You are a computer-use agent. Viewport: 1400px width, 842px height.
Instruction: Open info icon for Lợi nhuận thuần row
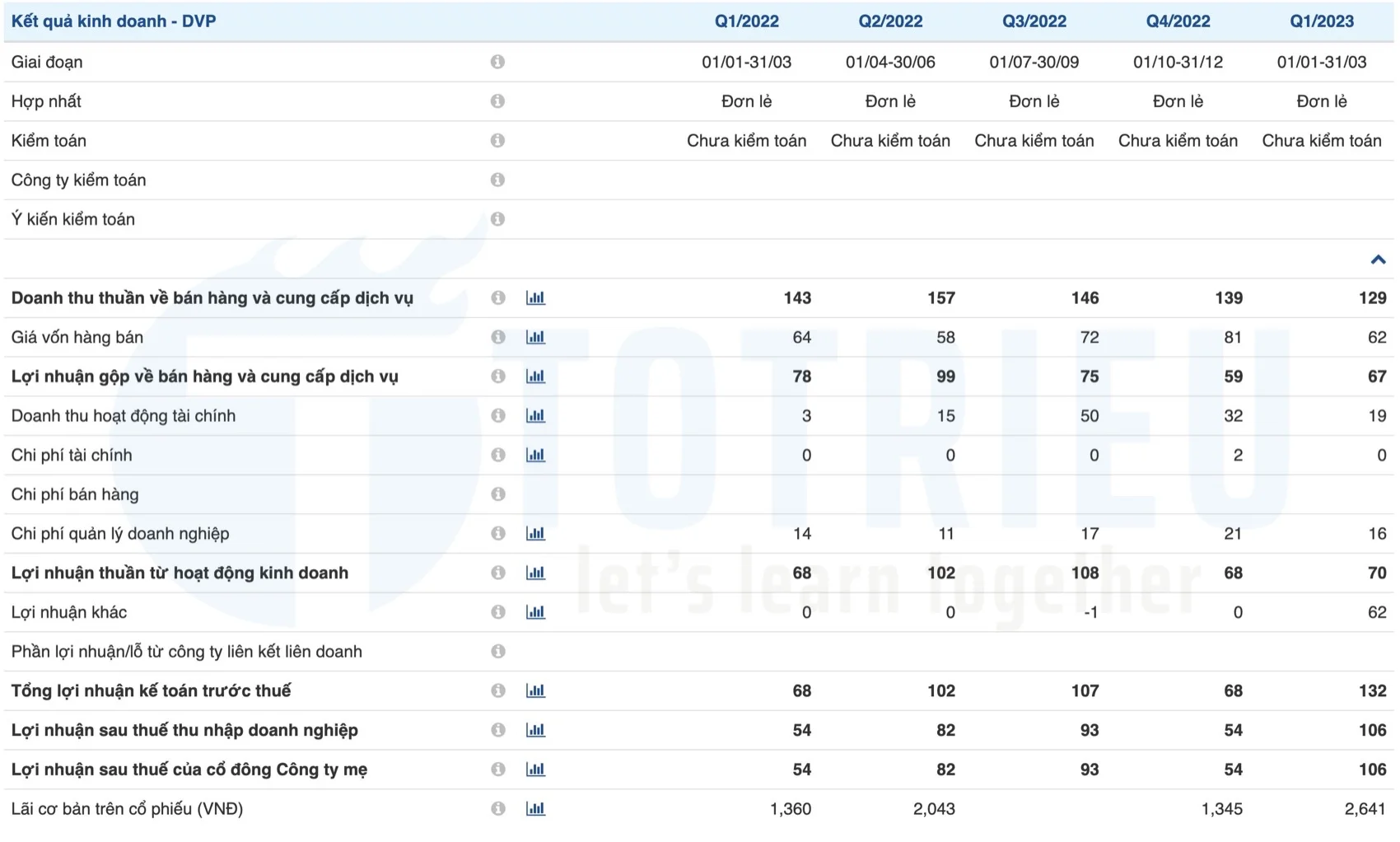point(498,573)
